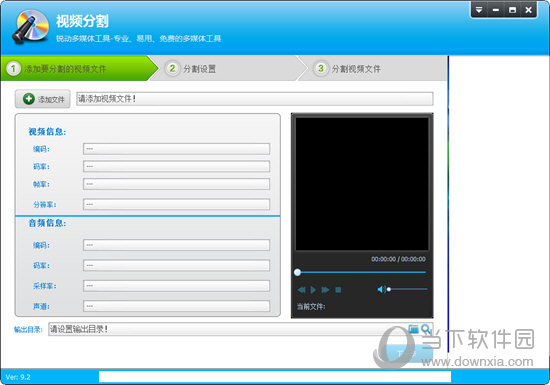The width and height of the screenshot is (550, 385).
Task: Click the video file path field
Action: [x=255, y=99]
